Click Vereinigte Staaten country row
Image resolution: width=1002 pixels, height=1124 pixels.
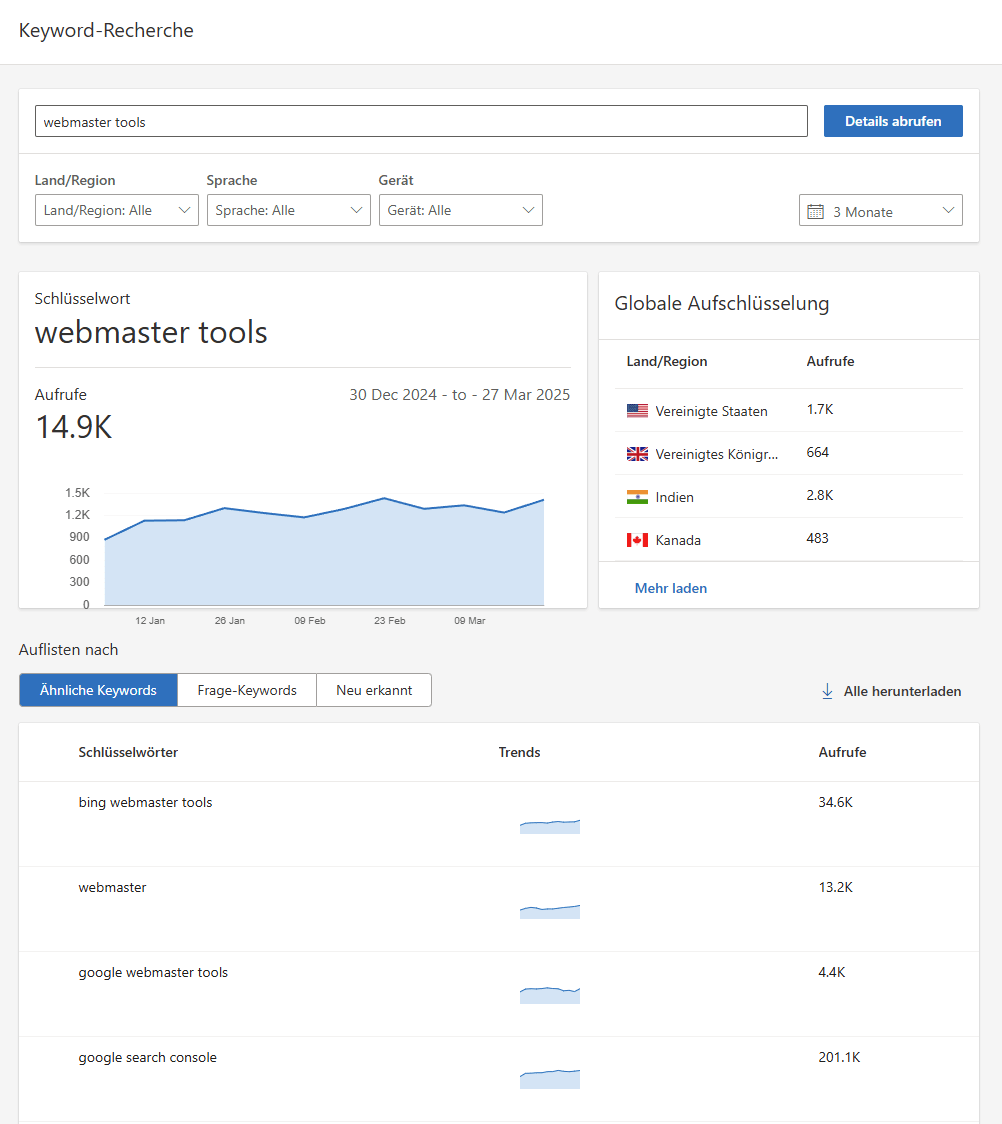tap(788, 410)
